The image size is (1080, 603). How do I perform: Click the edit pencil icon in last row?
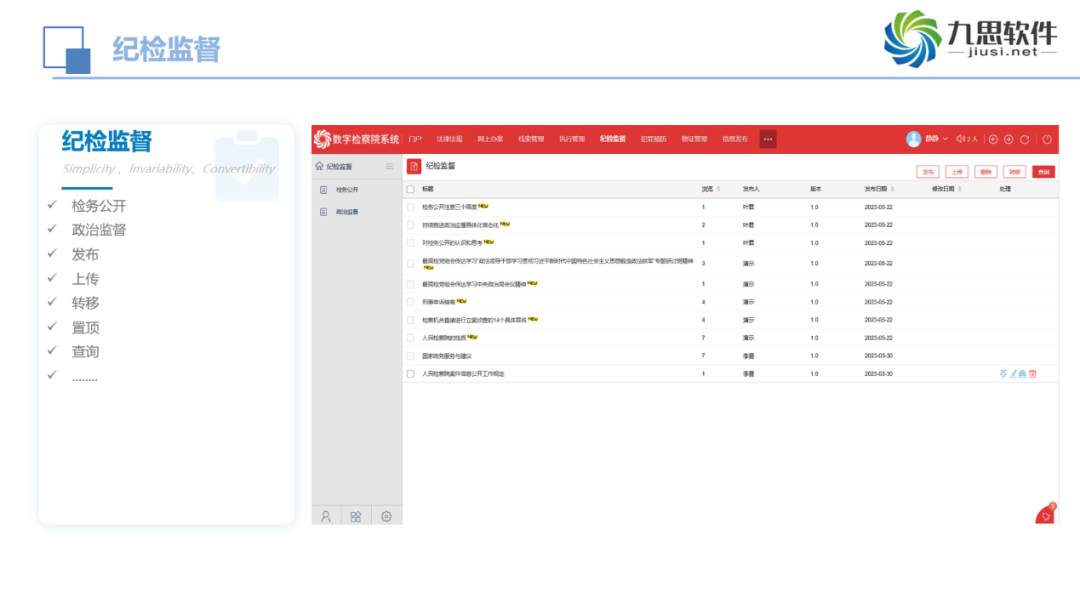tap(1013, 374)
